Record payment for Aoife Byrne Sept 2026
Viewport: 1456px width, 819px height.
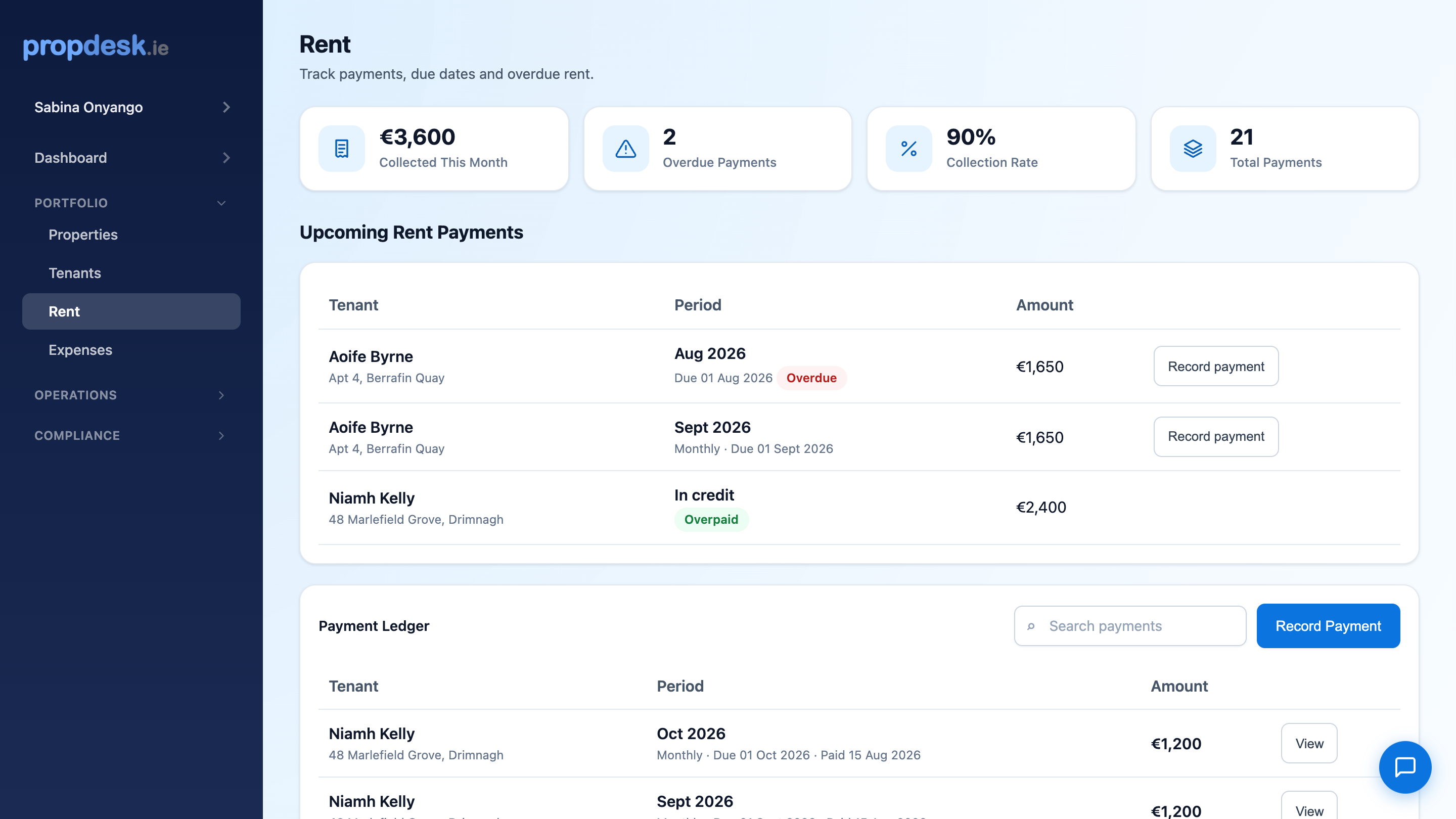click(1216, 436)
